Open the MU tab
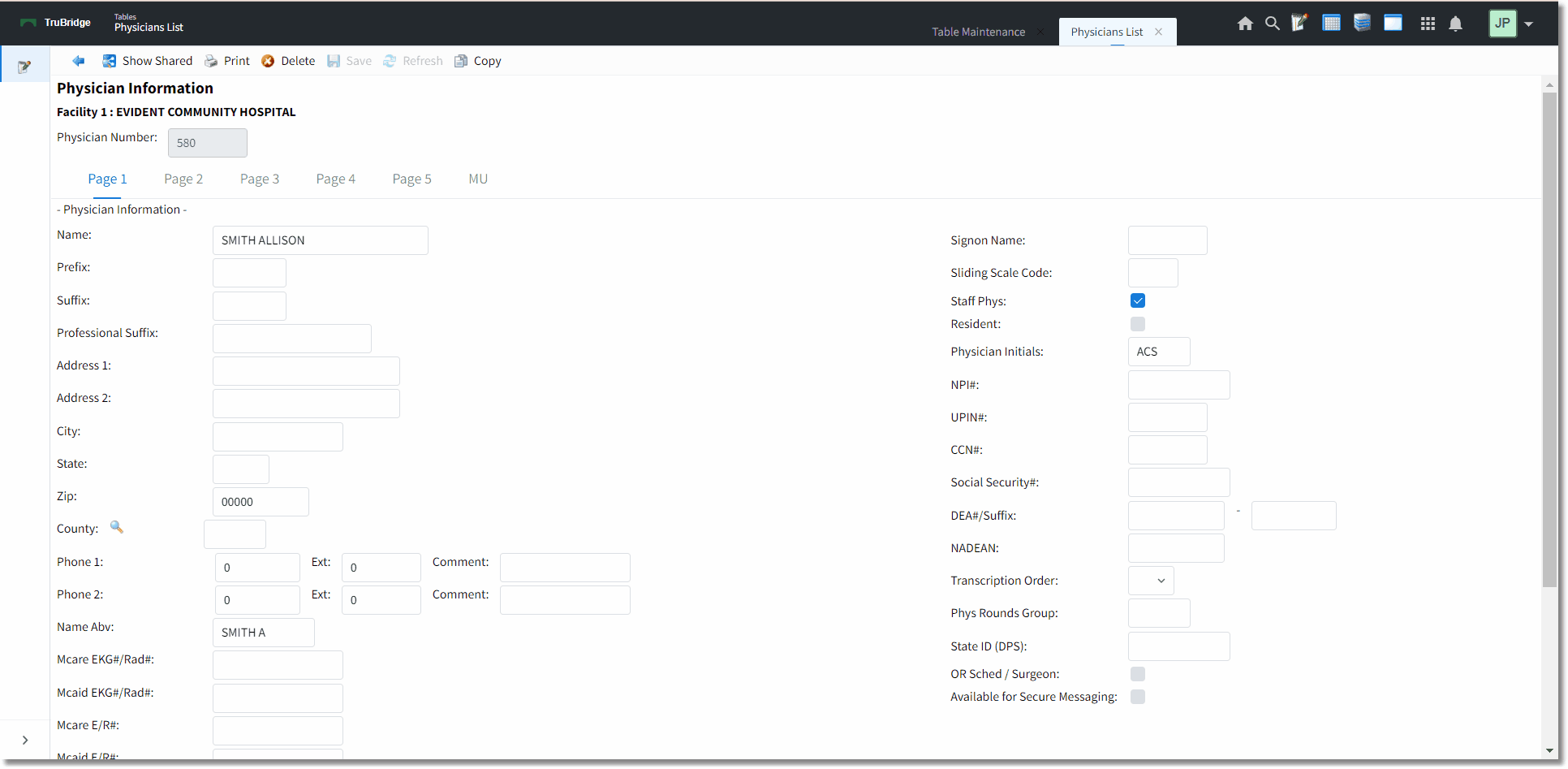The width and height of the screenshot is (1568, 769). [478, 179]
